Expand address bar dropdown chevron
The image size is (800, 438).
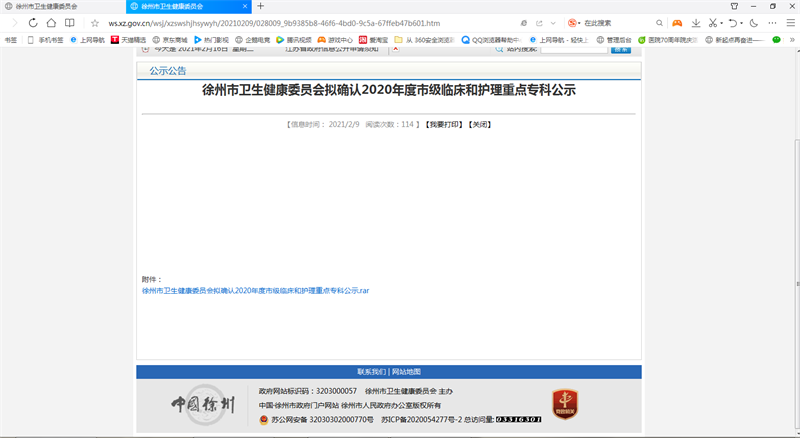tap(554, 22)
